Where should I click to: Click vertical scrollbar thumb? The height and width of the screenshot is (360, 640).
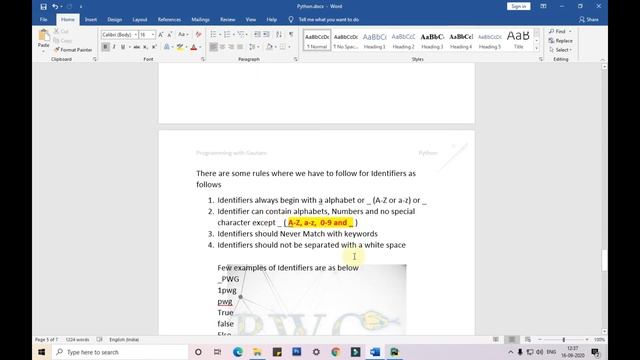coord(604,260)
